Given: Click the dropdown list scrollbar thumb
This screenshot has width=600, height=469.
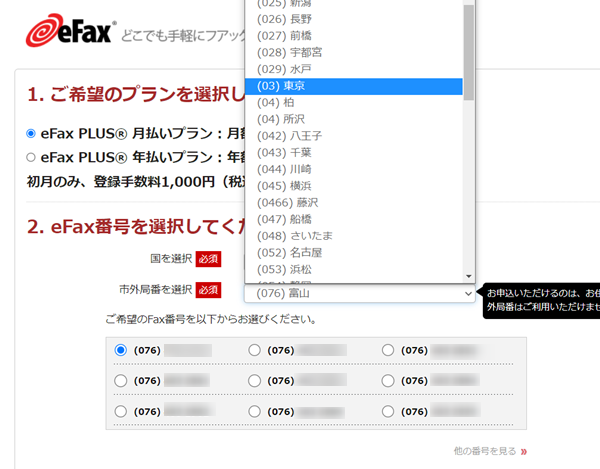Looking at the screenshot, I should [x=469, y=52].
